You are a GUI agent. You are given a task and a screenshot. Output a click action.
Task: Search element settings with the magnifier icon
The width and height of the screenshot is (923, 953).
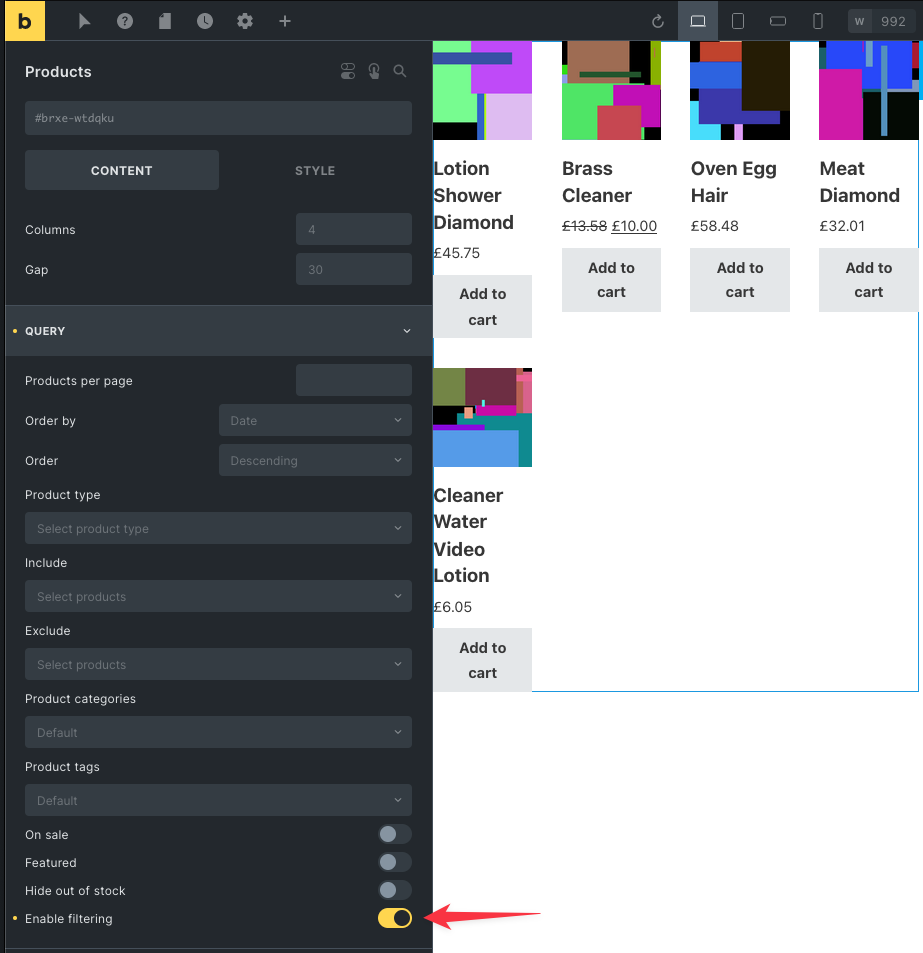click(399, 71)
